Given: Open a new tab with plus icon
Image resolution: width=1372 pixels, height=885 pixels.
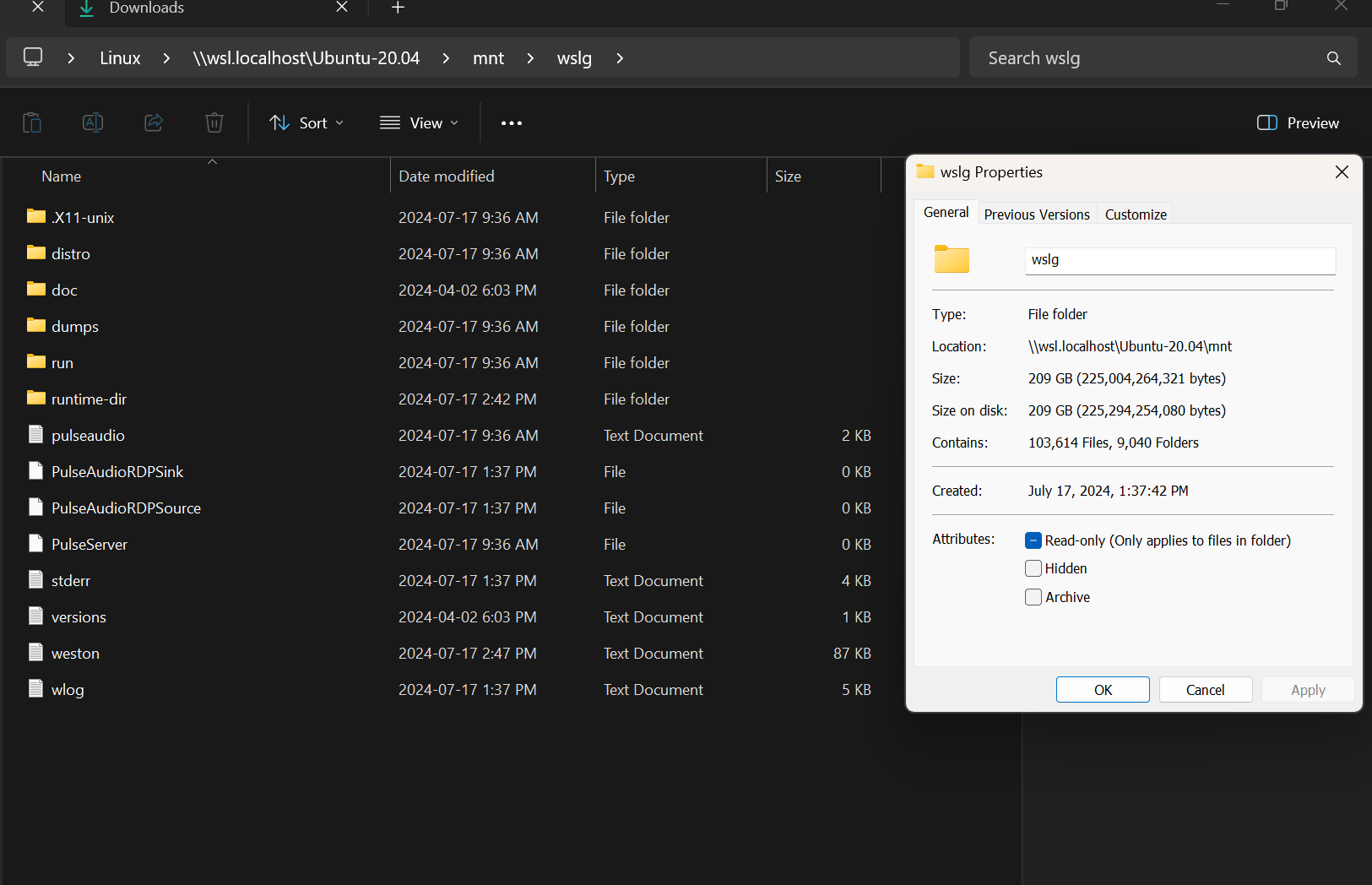Looking at the screenshot, I should pos(399,8).
